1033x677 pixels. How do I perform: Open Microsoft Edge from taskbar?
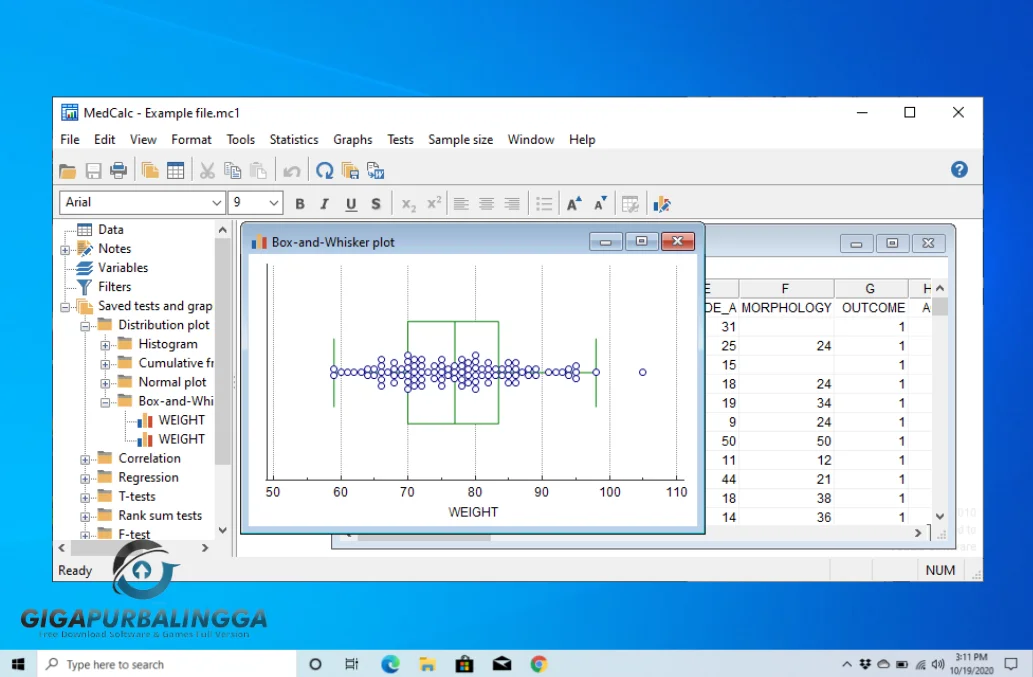tap(390, 664)
